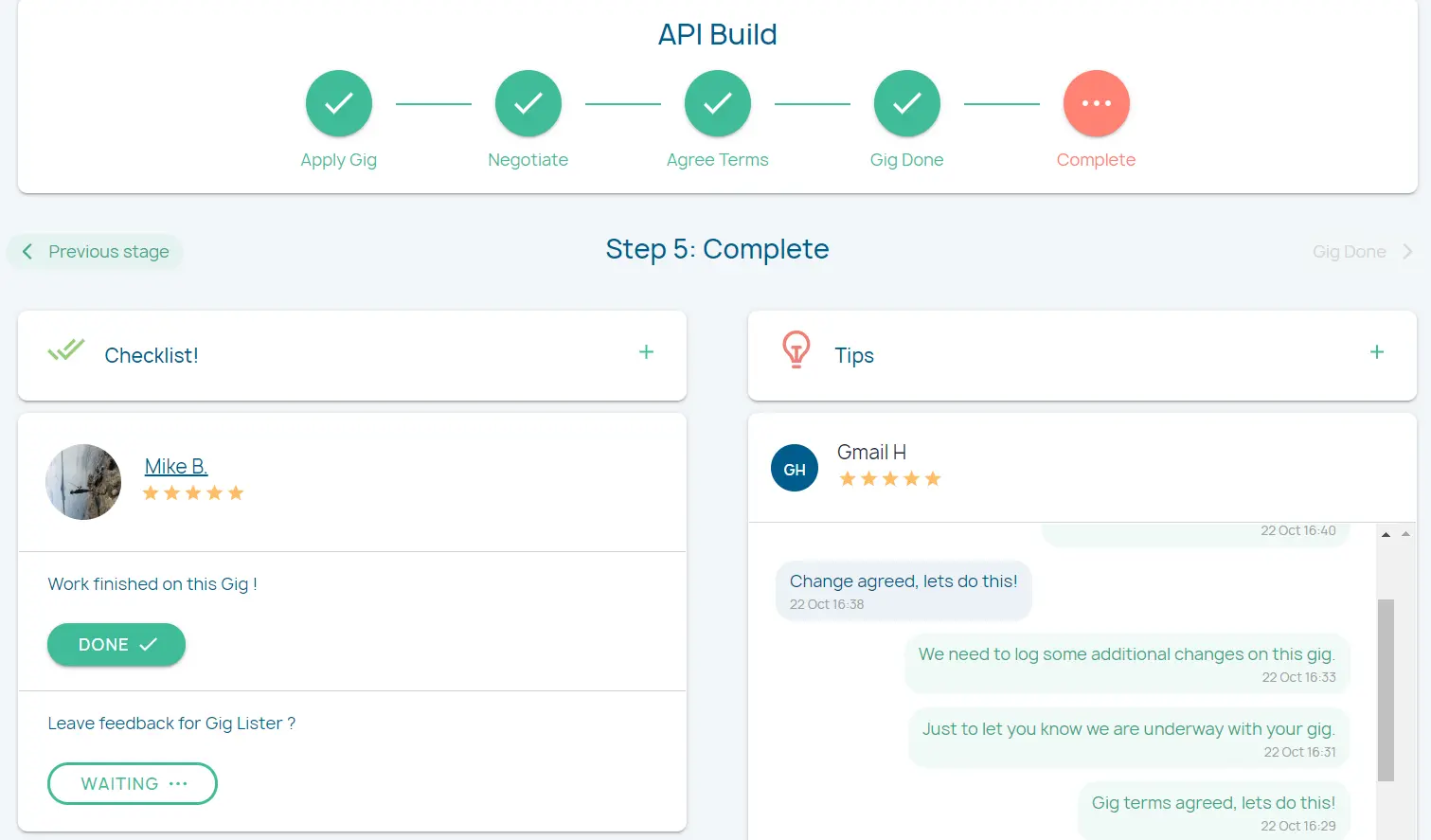Click the WAITING feedback button
Screen dimensions: 1431x840
133,783
